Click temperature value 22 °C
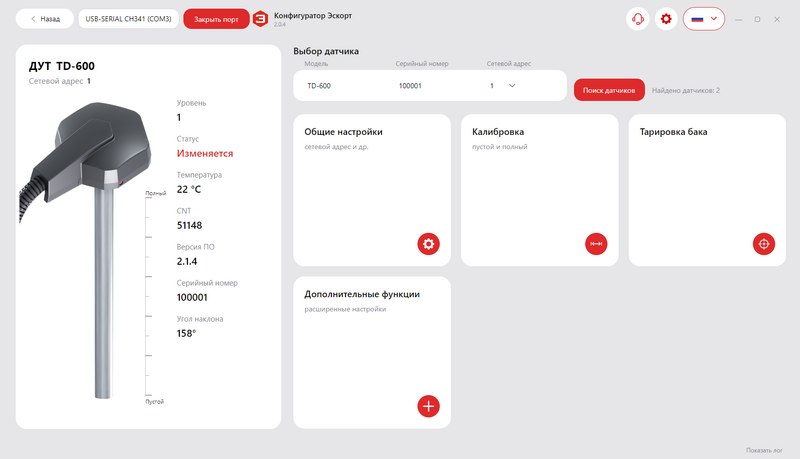The width and height of the screenshot is (800, 459). [189, 189]
